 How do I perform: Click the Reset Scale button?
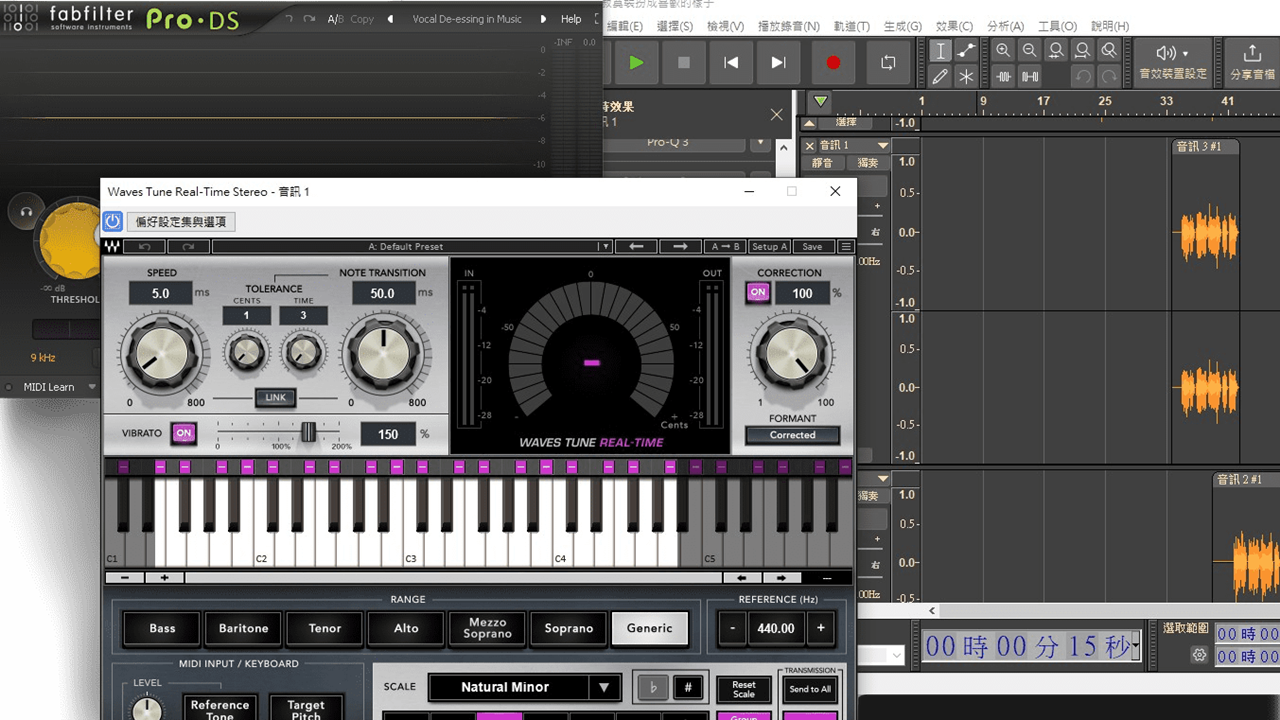[x=744, y=689]
